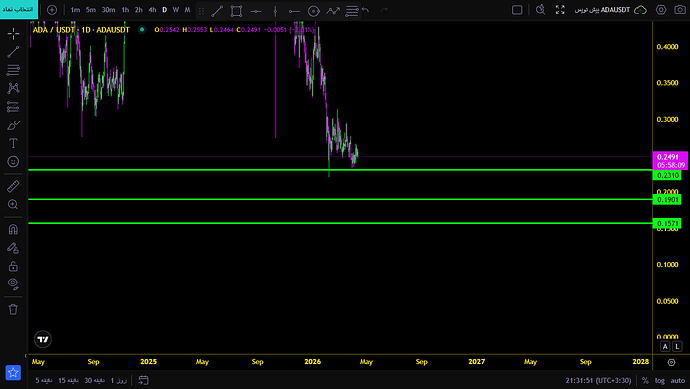
Task: Select the weekly W timeframe
Action: [176, 10]
